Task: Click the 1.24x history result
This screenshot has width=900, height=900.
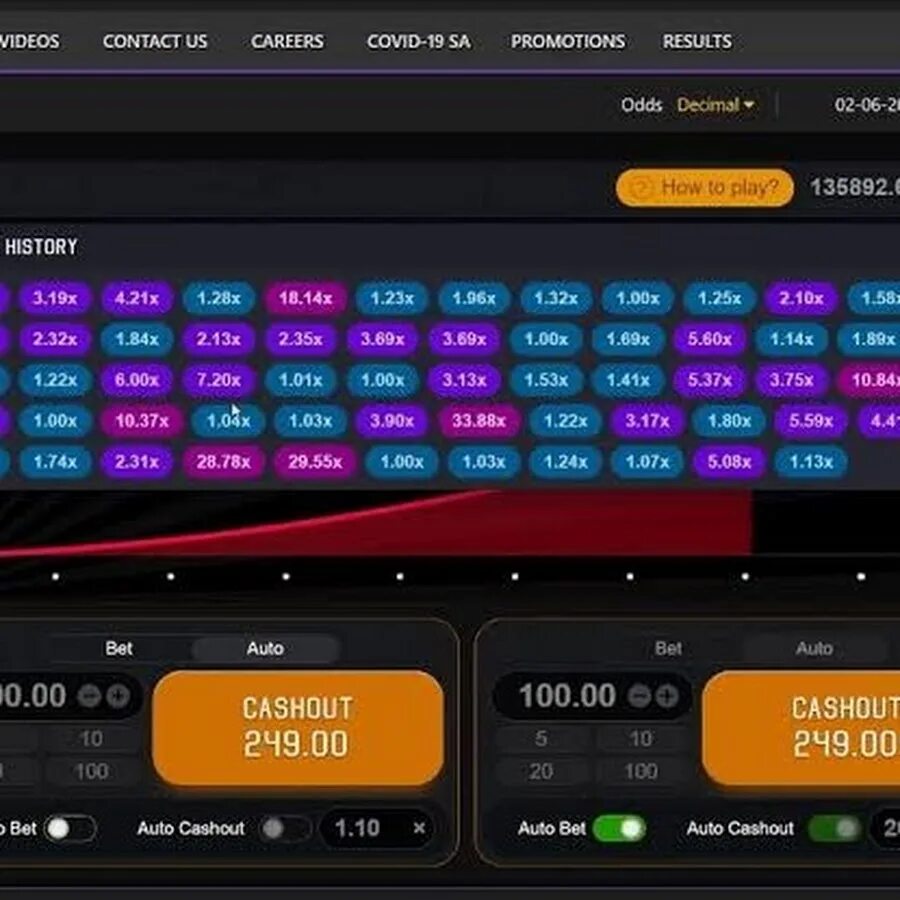Action: [x=565, y=461]
